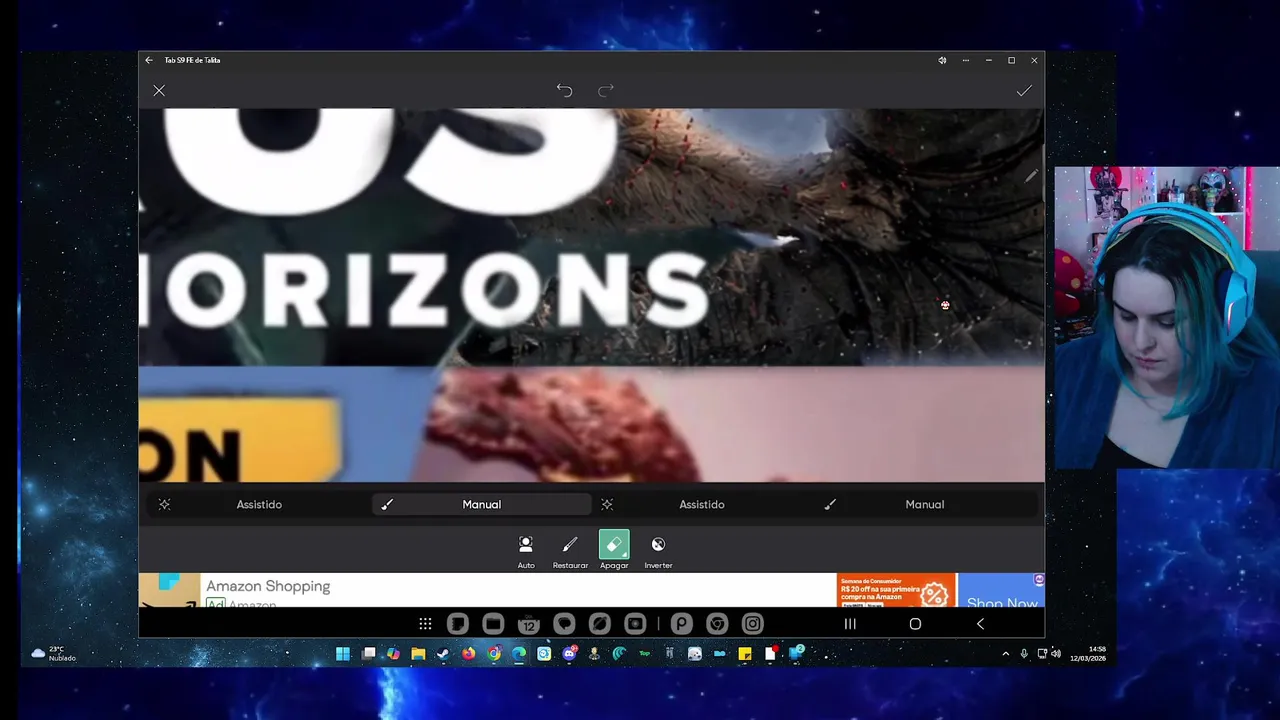This screenshot has height=720, width=1280.
Task: Open the Messages app in the tablet dock
Action: point(564,624)
